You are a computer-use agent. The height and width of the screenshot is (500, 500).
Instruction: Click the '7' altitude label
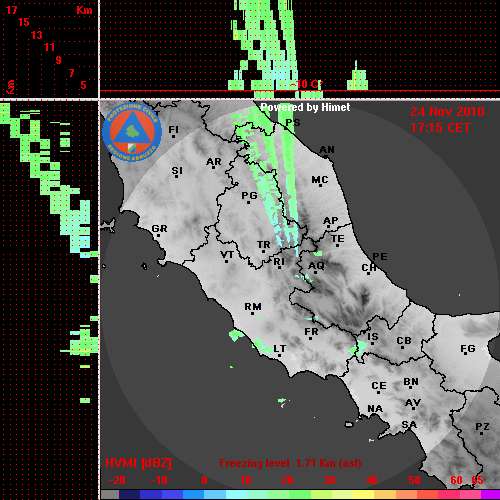click(x=71, y=73)
